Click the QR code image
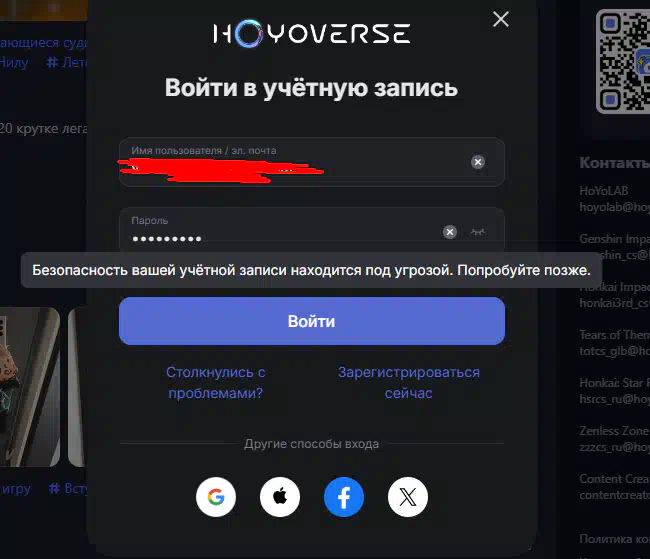650x559 pixels. tap(623, 61)
